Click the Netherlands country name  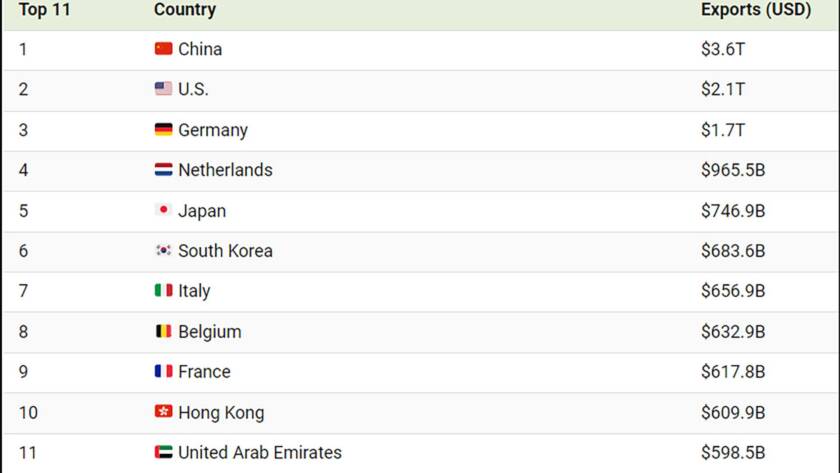(225, 170)
